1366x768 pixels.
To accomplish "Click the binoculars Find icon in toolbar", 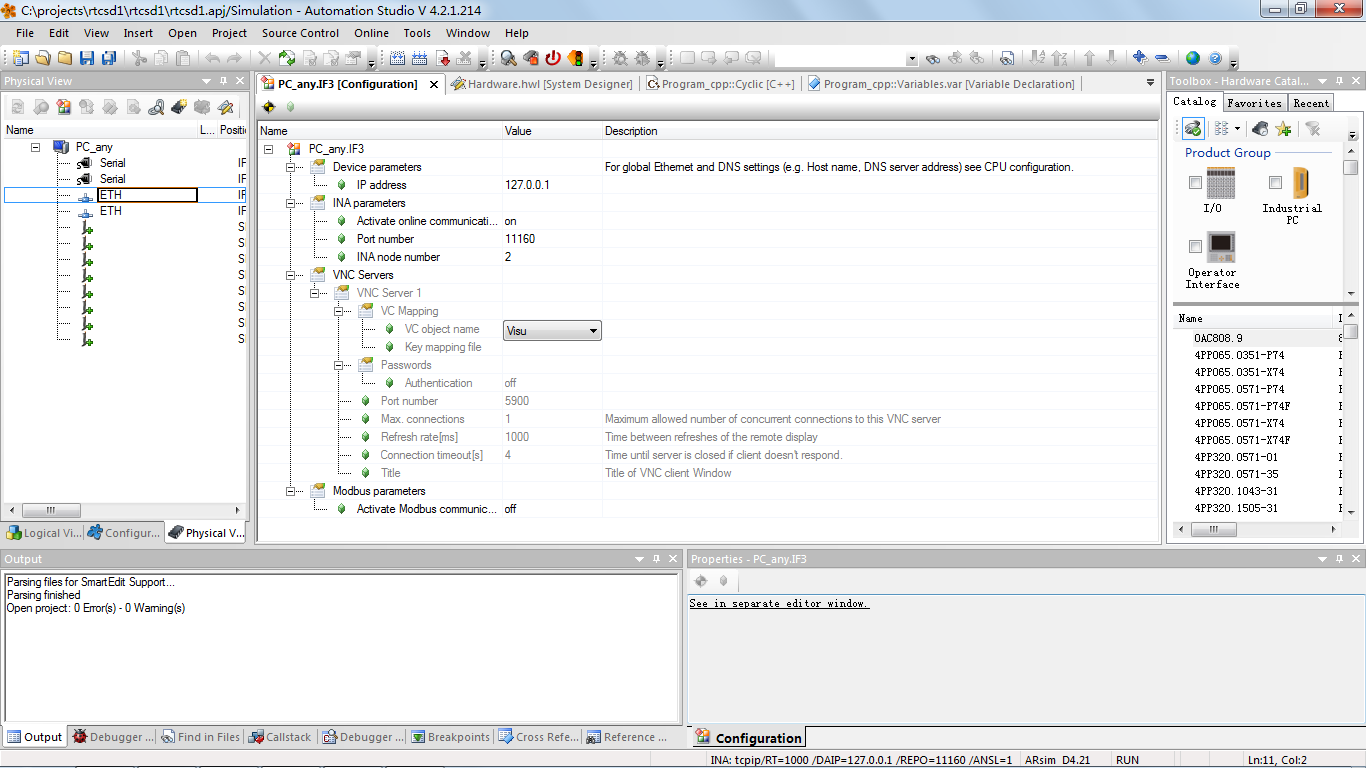I will (x=933, y=58).
